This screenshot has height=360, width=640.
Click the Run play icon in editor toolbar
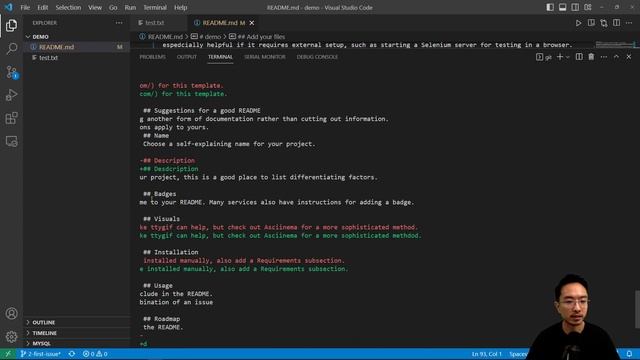tap(578, 23)
